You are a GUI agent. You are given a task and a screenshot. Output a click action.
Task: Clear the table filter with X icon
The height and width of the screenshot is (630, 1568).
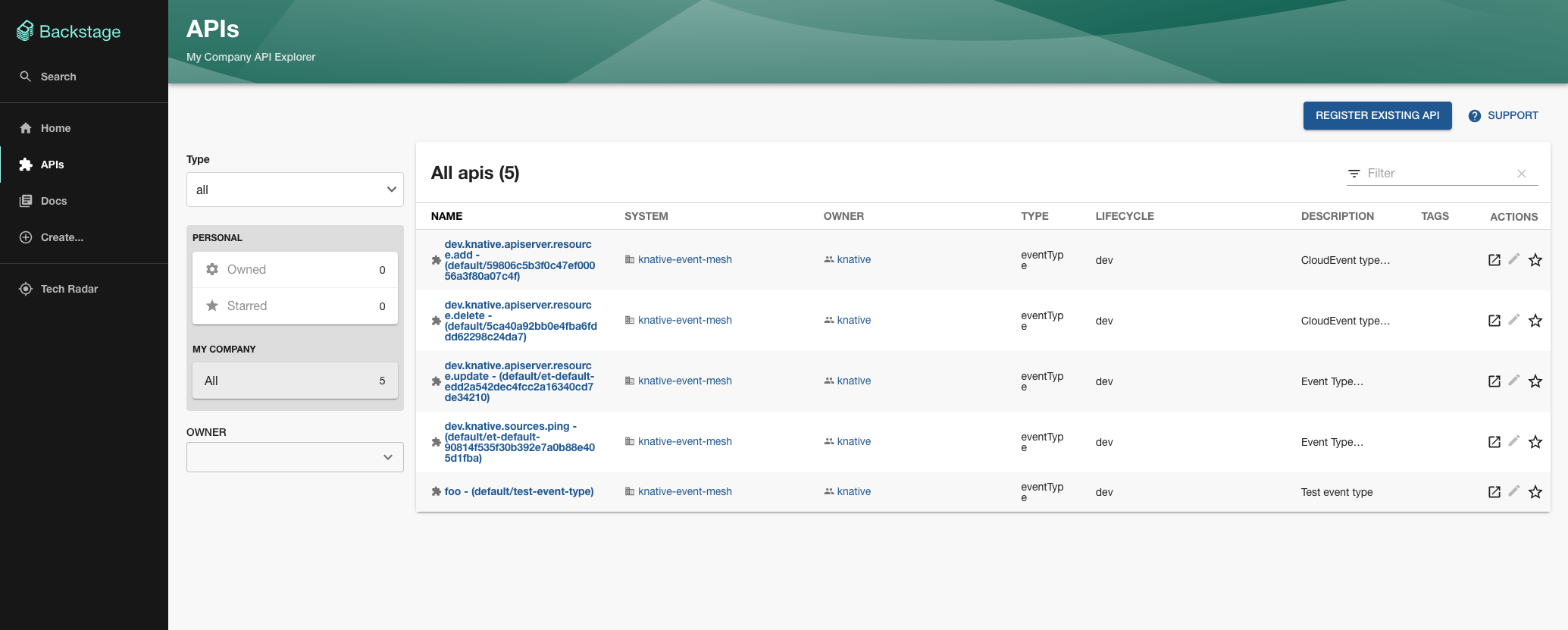[x=1521, y=174]
